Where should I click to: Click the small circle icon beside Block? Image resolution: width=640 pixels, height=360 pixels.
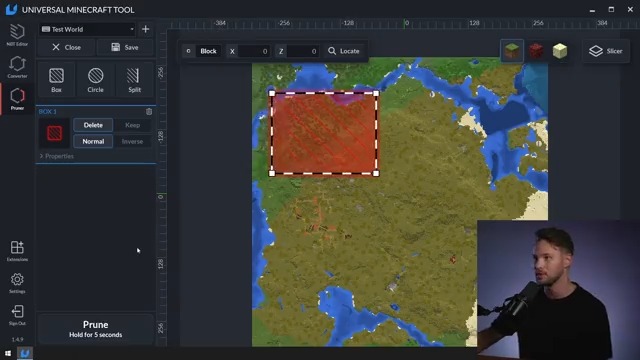(x=188, y=51)
